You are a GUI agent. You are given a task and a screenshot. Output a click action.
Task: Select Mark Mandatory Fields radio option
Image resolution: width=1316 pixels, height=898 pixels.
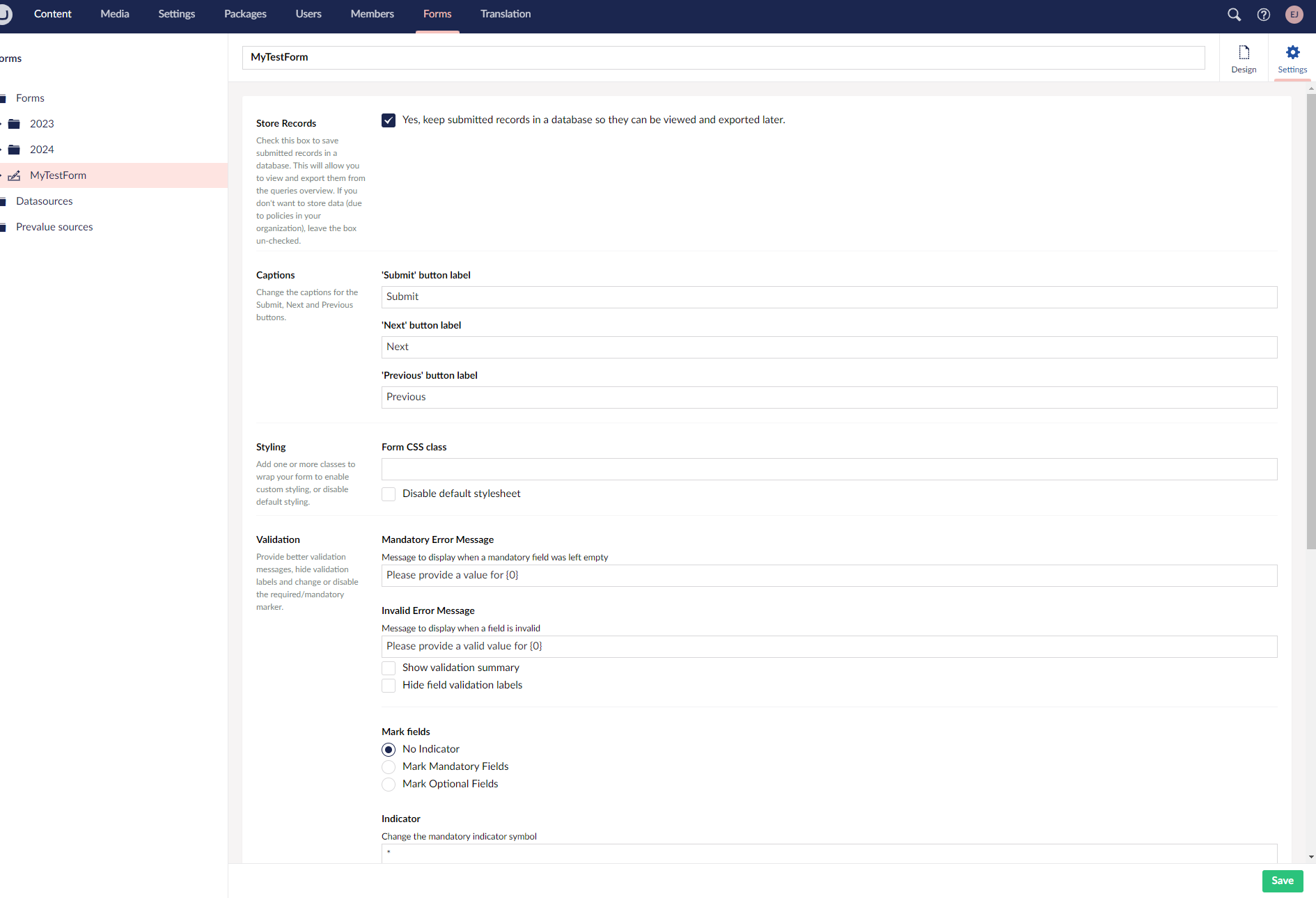pos(389,767)
